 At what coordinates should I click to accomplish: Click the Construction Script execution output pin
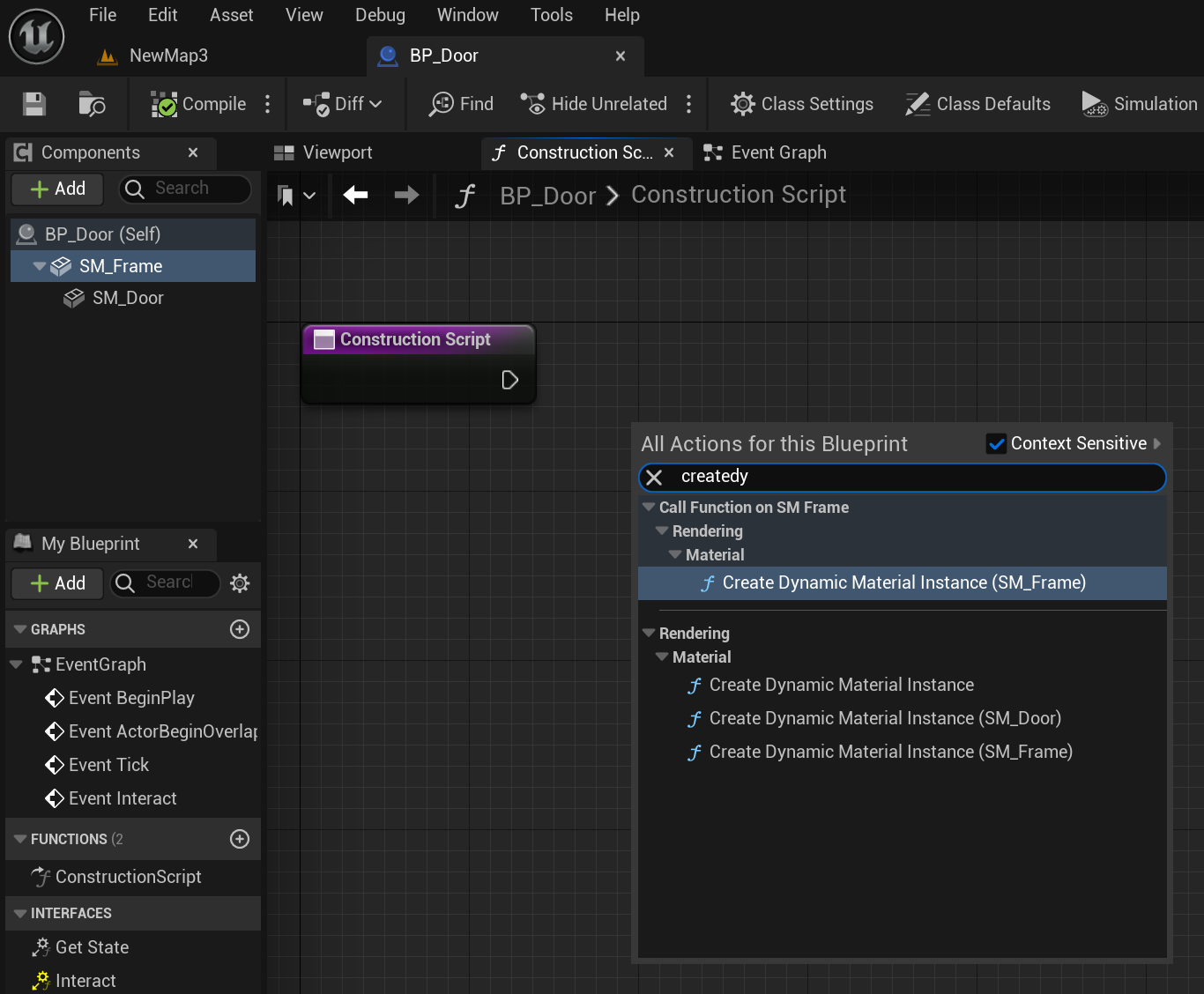pyautogui.click(x=509, y=380)
